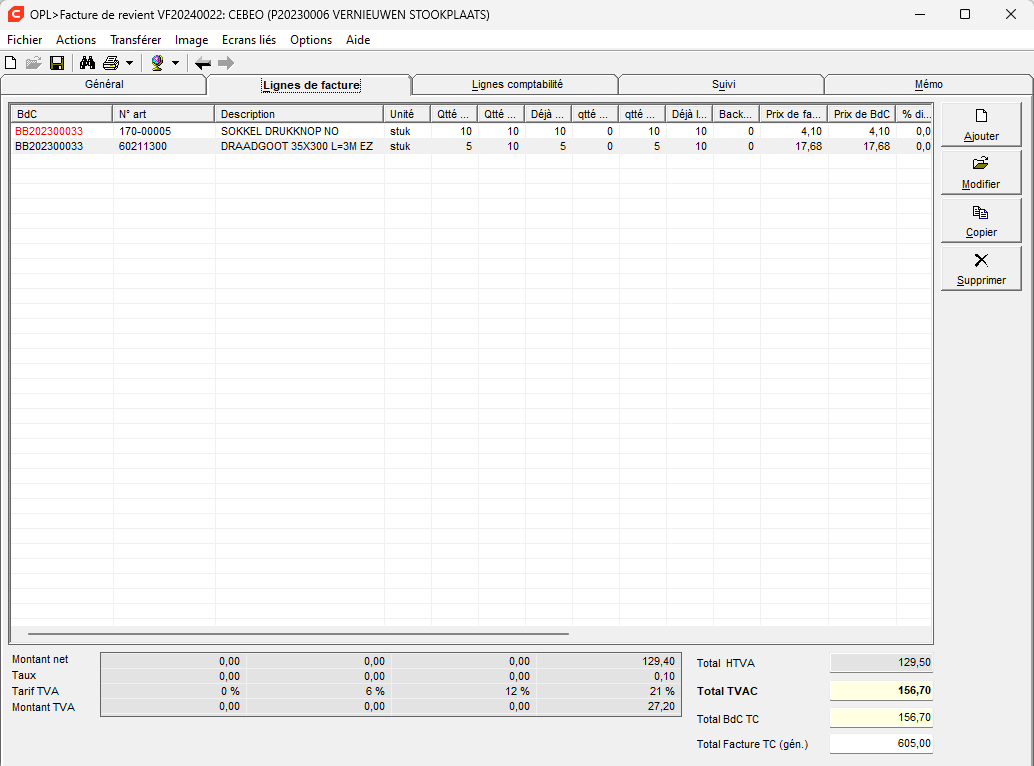Select article number 170-00005

(144, 131)
